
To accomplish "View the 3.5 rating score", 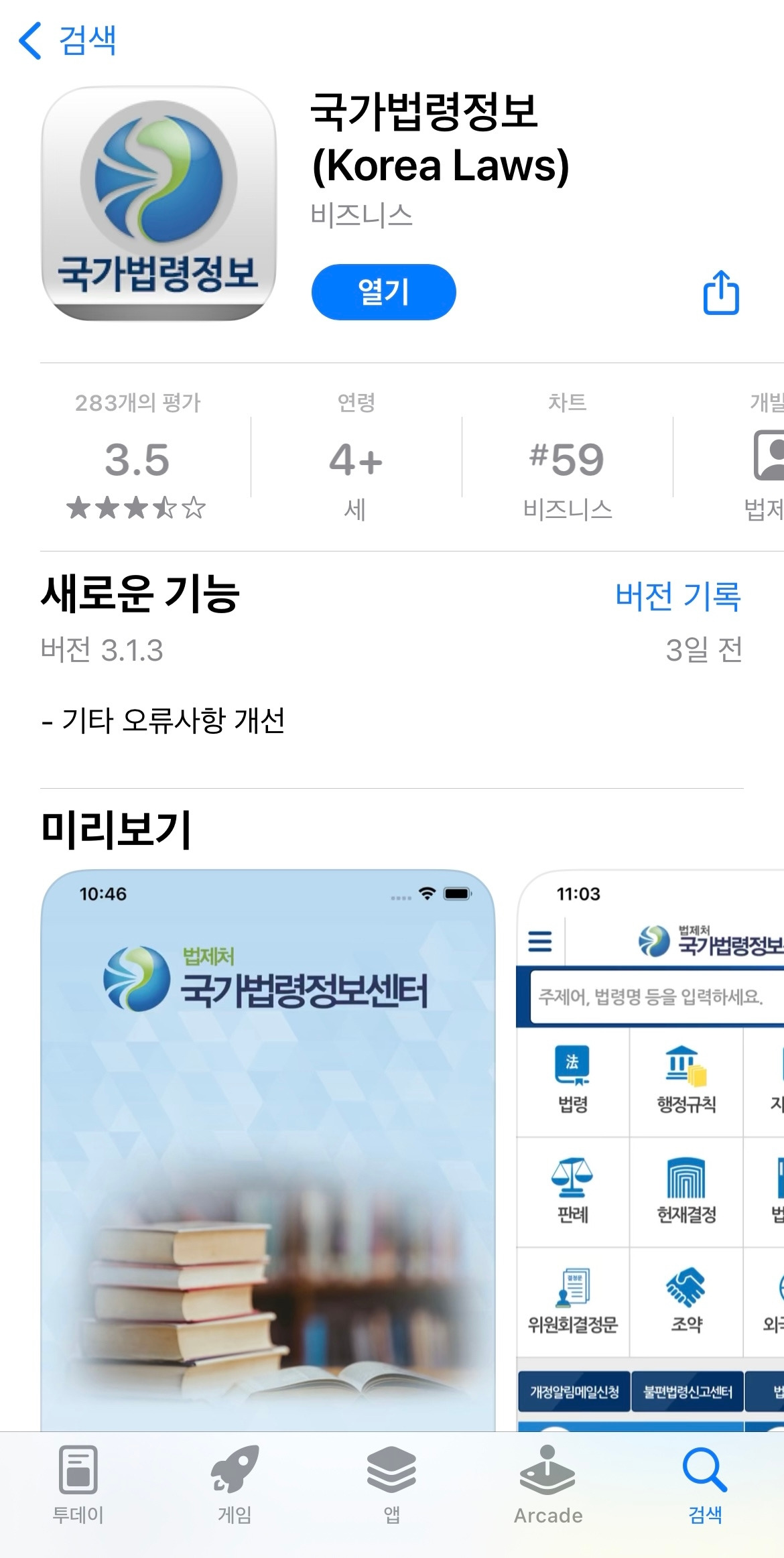I will (137, 460).
